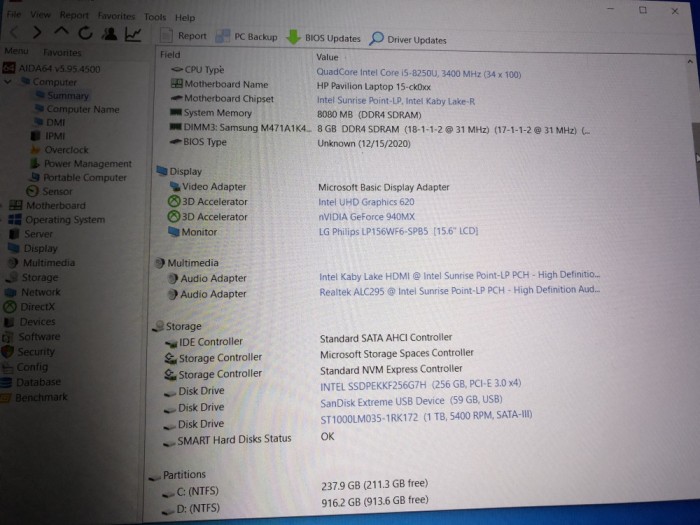This screenshot has height=525, width=700.
Task: Open PC Backup from the toolbar
Action: 246,37
